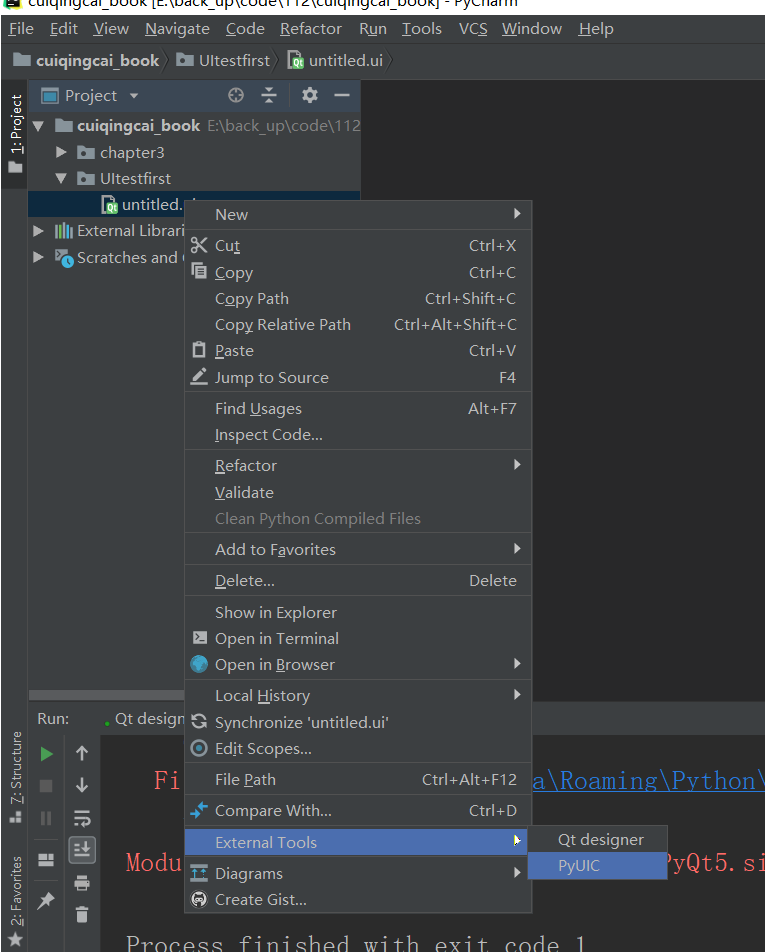Screen dimensions: 765x952
Task: Click the Diagrams icon
Action: point(199,873)
